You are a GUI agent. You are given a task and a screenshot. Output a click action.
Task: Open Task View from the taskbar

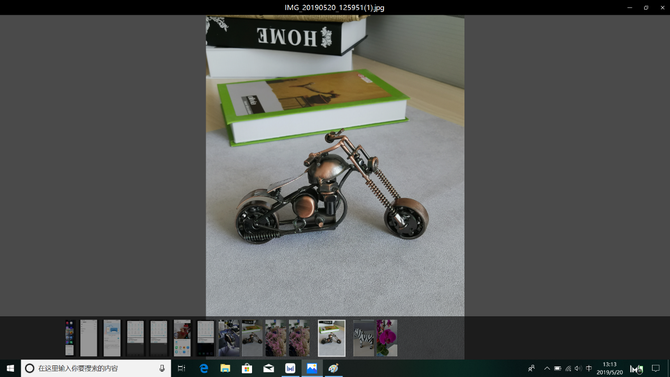(182, 368)
